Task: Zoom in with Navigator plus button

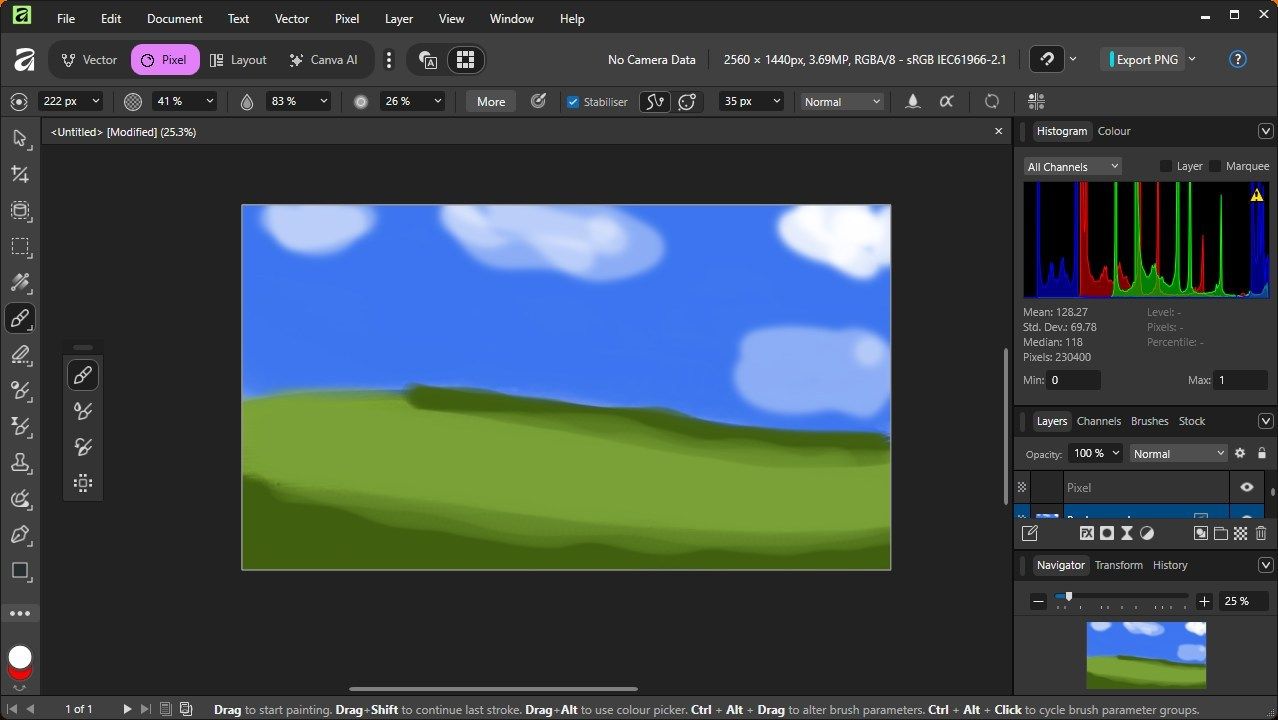Action: pos(1204,601)
